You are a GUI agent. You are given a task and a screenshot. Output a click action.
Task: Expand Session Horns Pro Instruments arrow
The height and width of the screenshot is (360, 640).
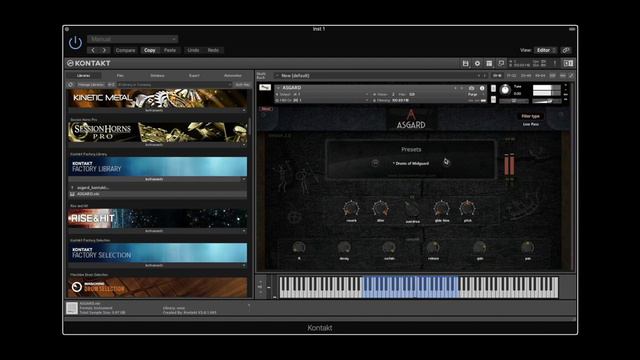244,145
